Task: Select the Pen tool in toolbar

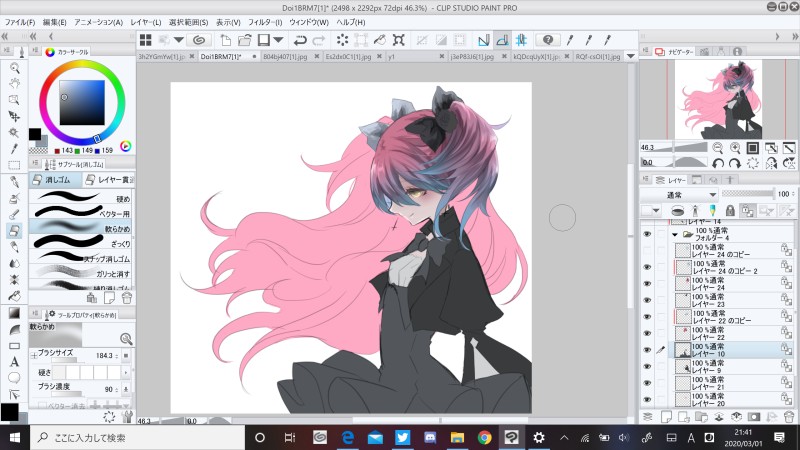Action: point(14,182)
